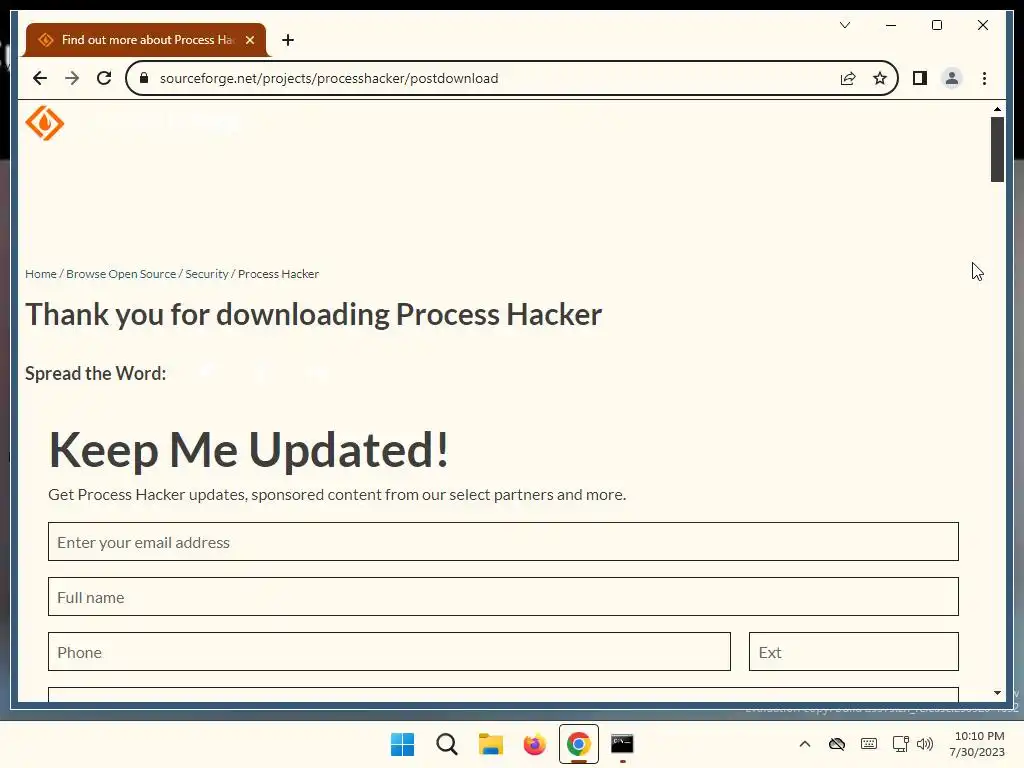Open the Process Hacker breadcrumb link
This screenshot has width=1024, height=768.
[x=278, y=274]
